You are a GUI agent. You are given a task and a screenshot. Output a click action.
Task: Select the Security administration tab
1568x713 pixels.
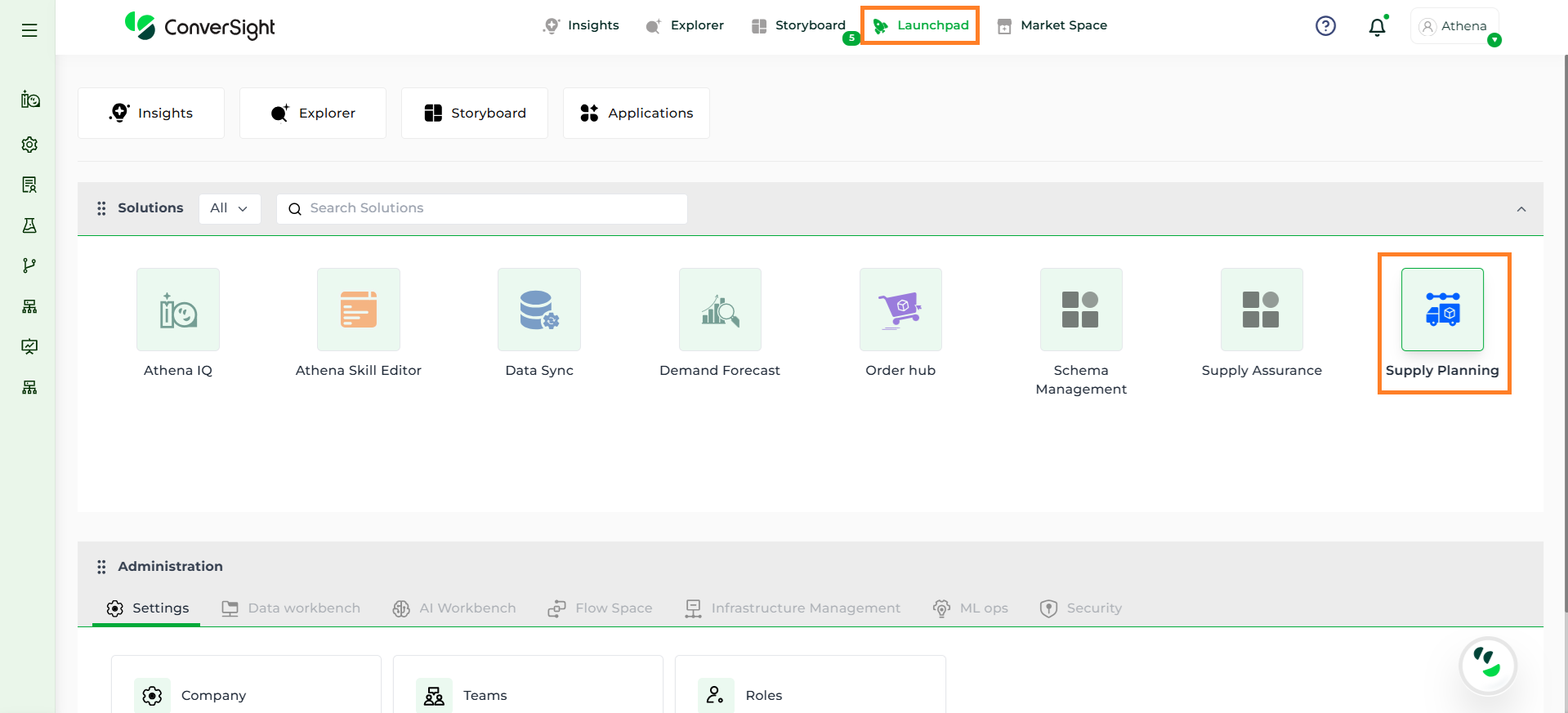tap(1081, 608)
